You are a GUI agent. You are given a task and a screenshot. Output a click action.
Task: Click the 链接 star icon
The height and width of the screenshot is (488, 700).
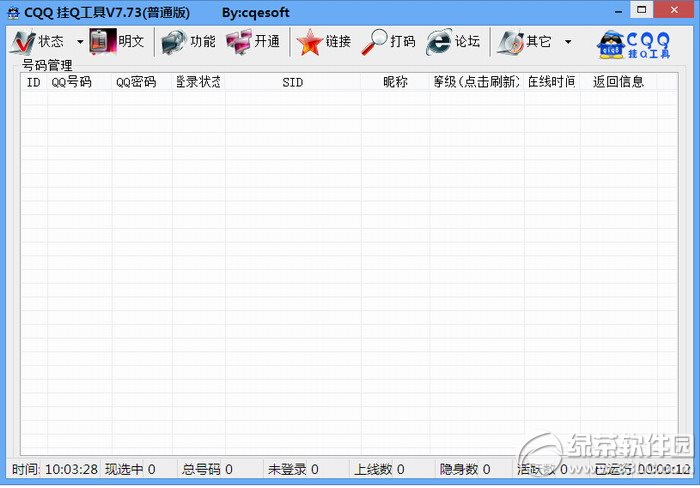(309, 42)
